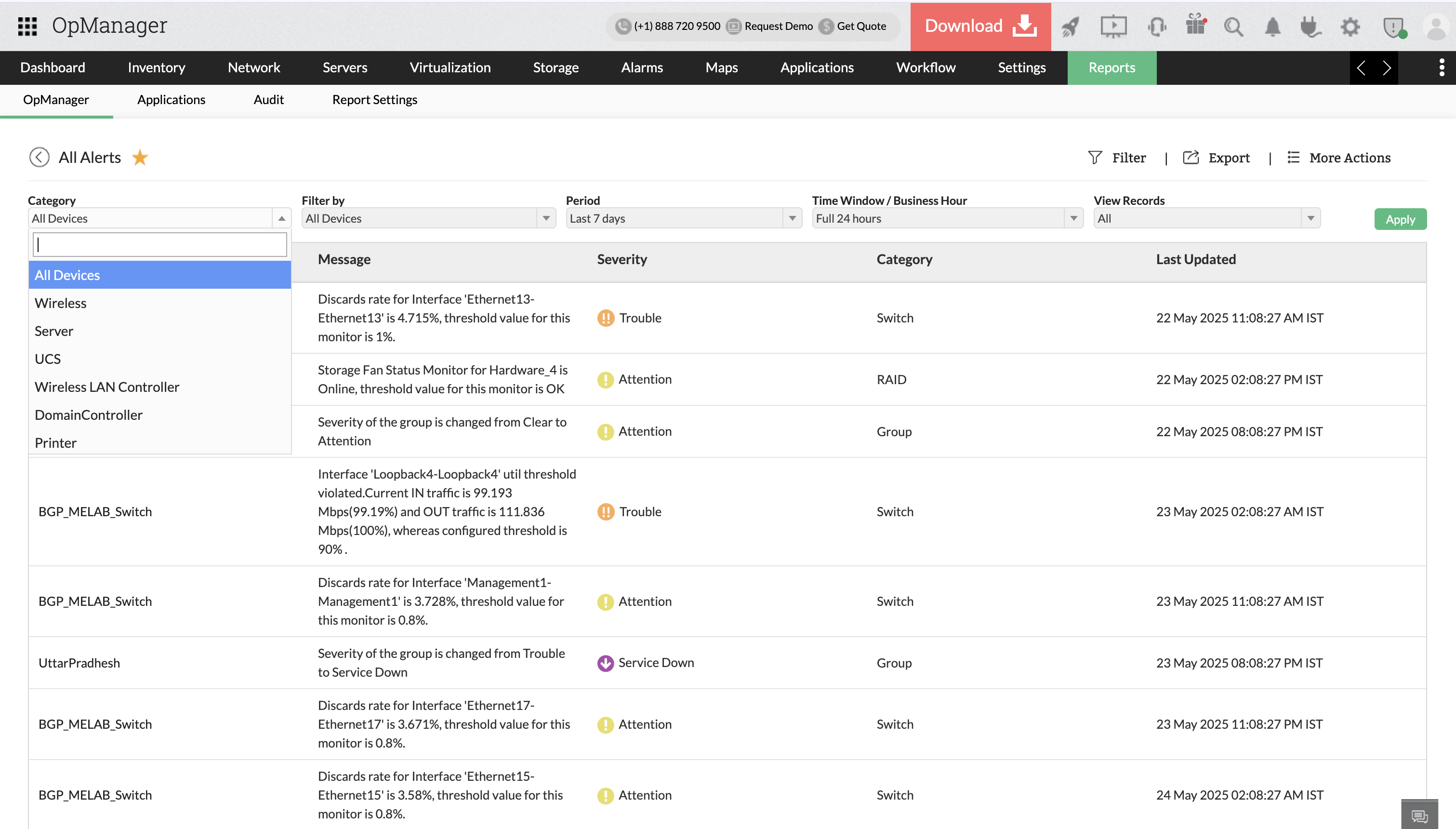Open the vertical three-dot menu

(1441, 68)
